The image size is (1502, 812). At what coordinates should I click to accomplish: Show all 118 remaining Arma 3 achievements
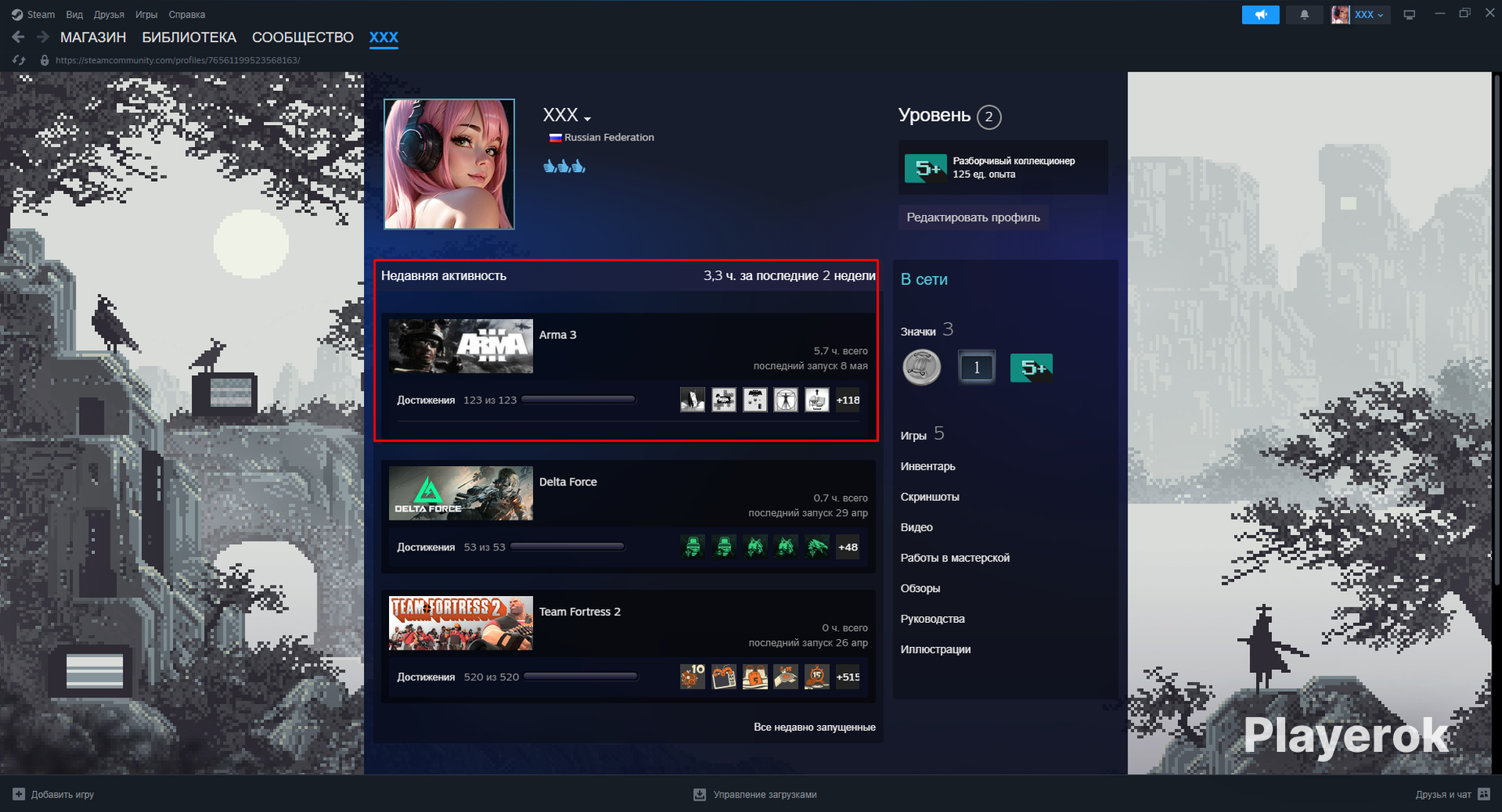click(x=847, y=400)
